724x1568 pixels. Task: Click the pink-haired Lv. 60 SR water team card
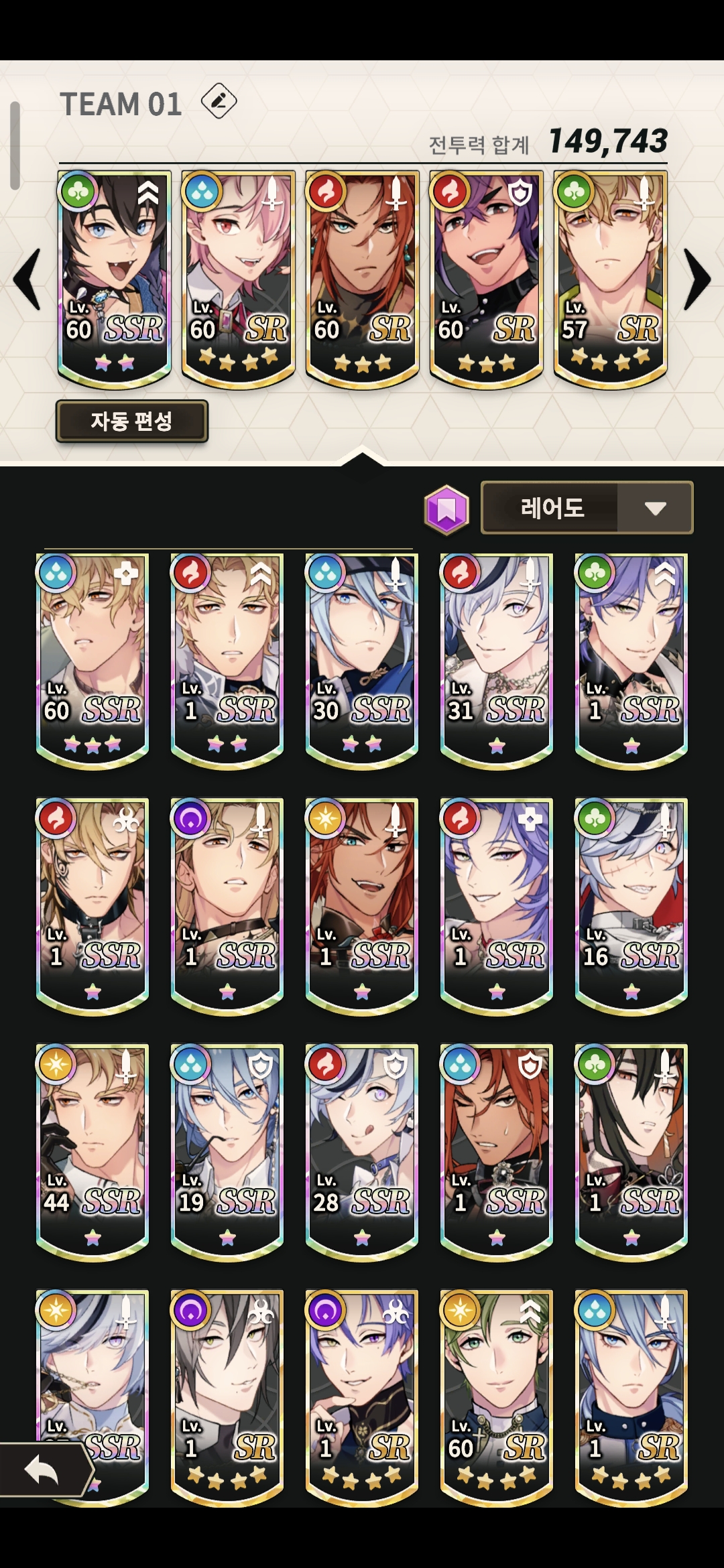[238, 279]
